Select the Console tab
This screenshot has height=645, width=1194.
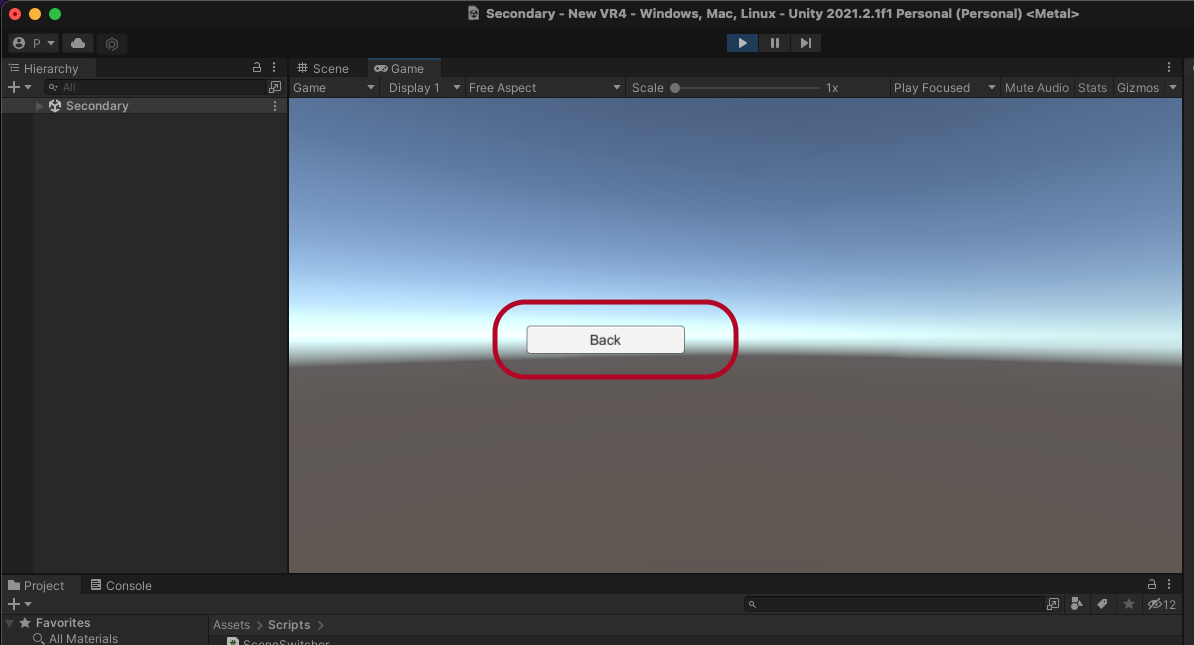[x=121, y=586]
